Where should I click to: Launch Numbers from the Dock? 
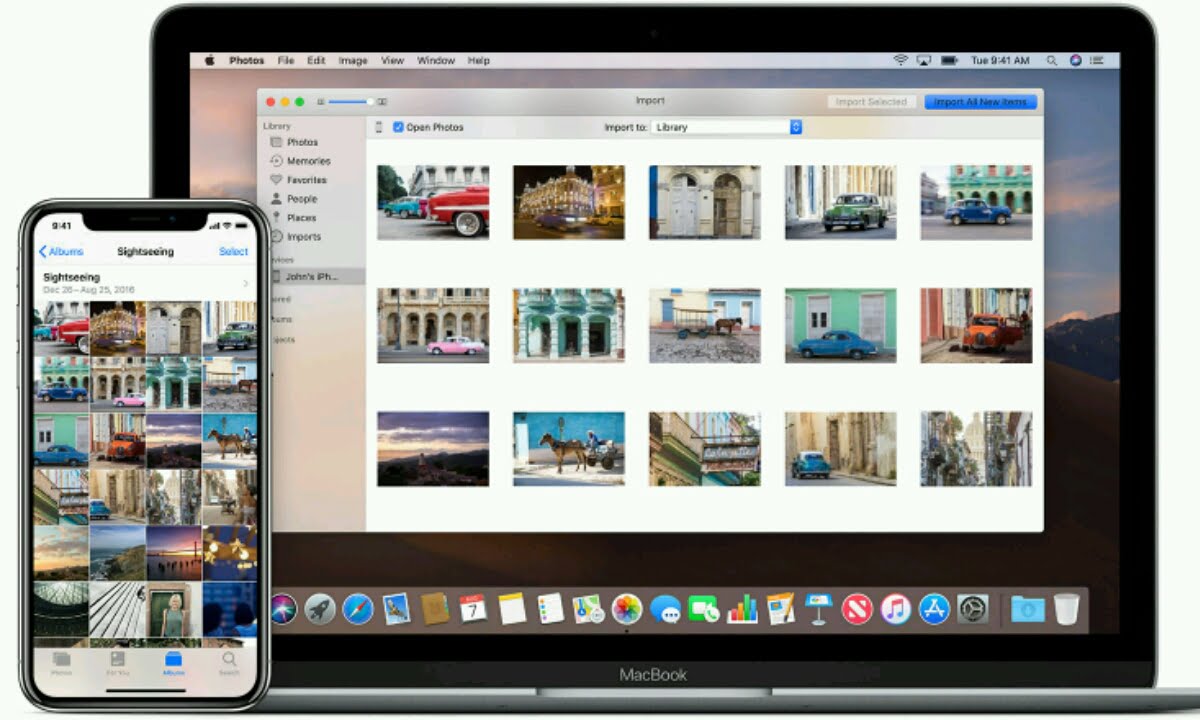[x=743, y=607]
